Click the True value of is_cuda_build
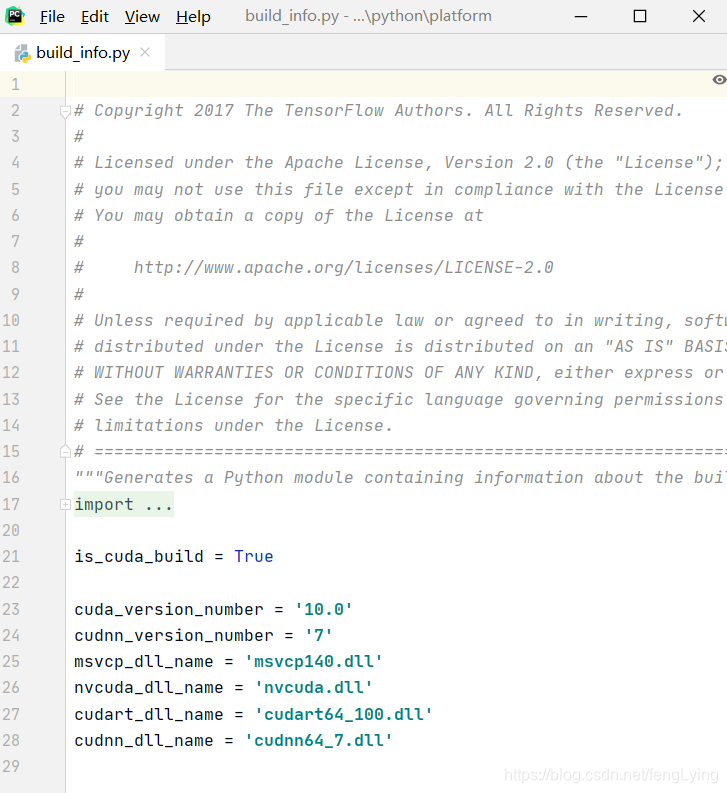 [x=253, y=556]
